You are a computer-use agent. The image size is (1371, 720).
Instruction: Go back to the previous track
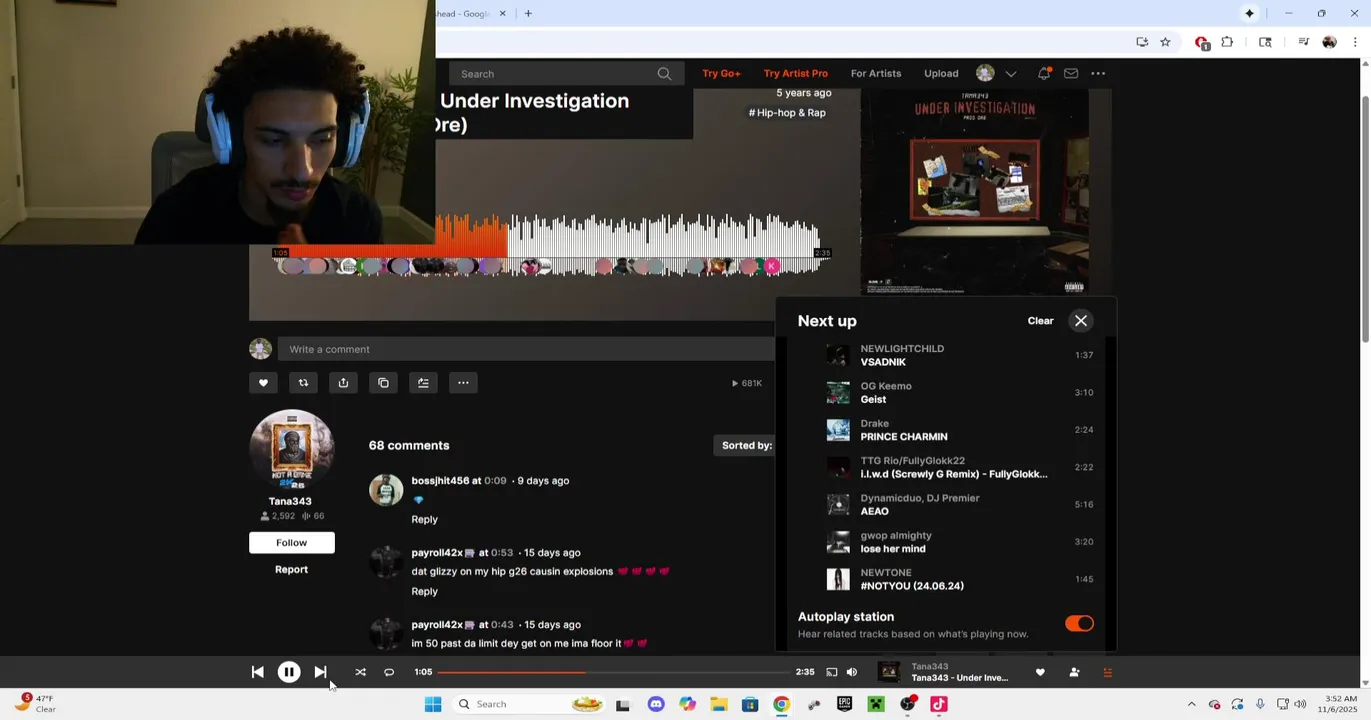257,672
